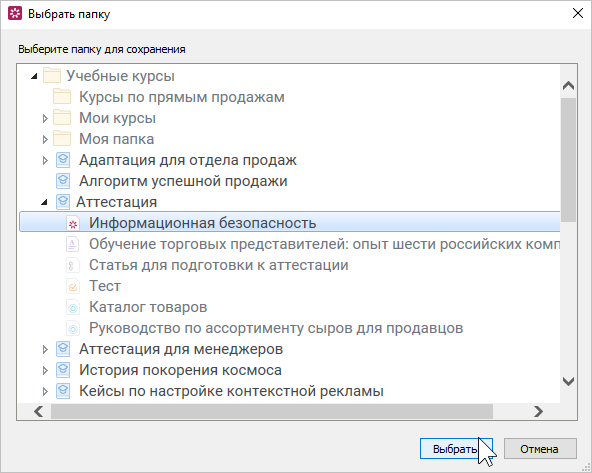
Task: Expand Кейсы по настройке контекстной рекламы
Action: (x=45, y=391)
